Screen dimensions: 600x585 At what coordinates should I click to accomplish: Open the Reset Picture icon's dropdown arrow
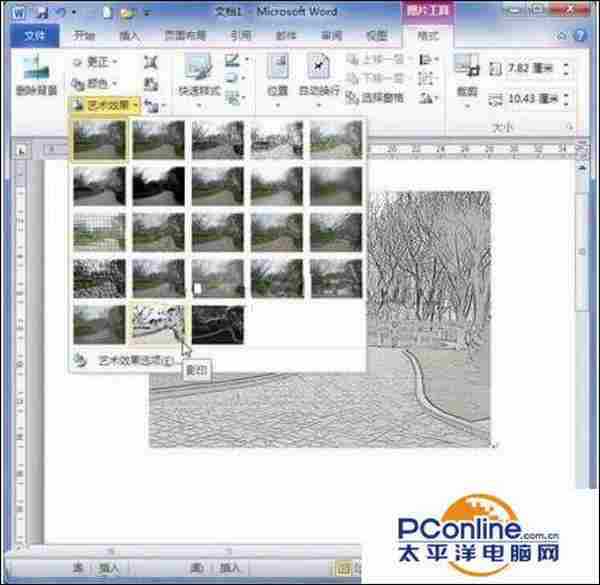click(164, 106)
